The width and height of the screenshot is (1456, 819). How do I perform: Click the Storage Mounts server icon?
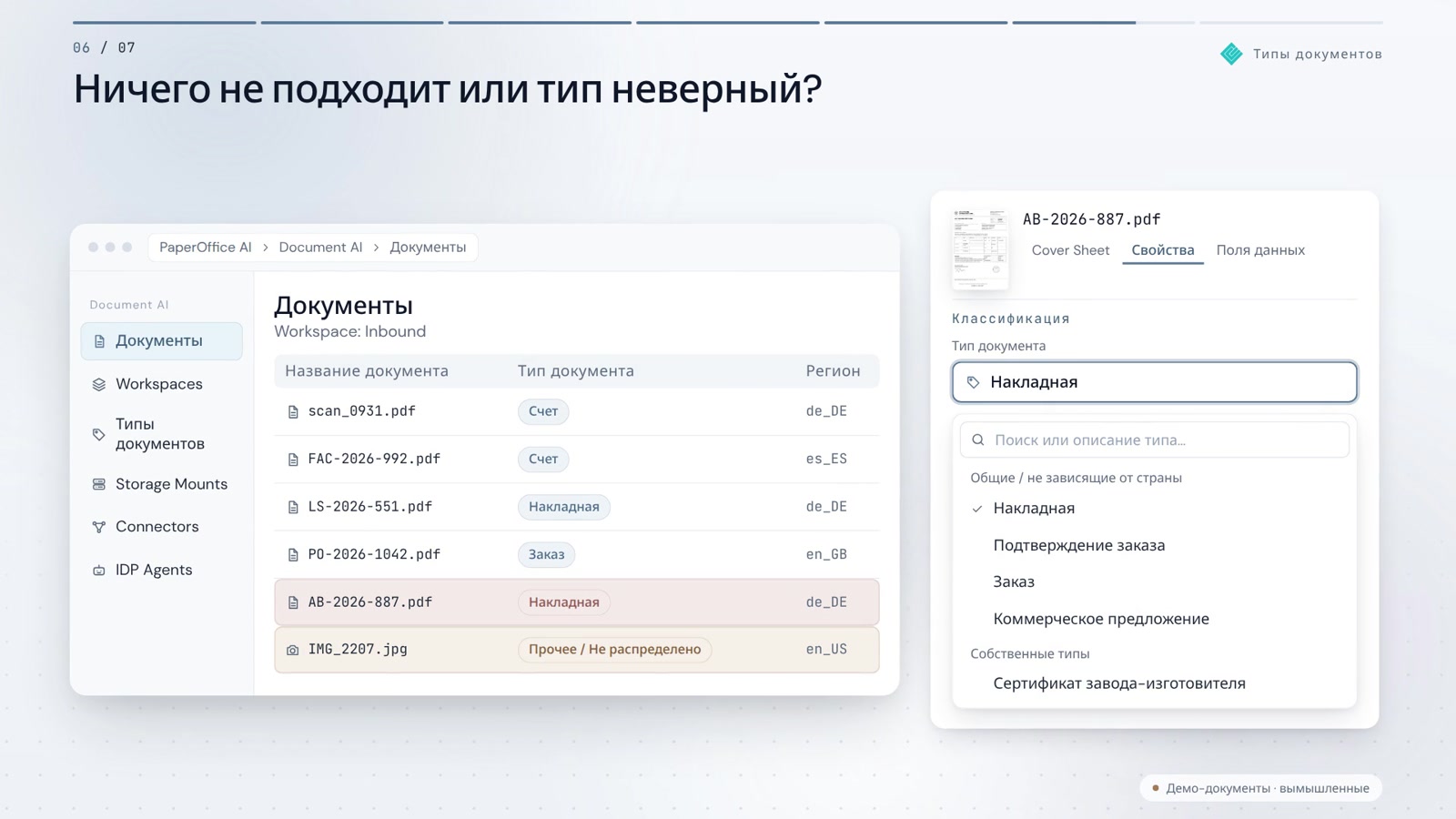click(99, 484)
